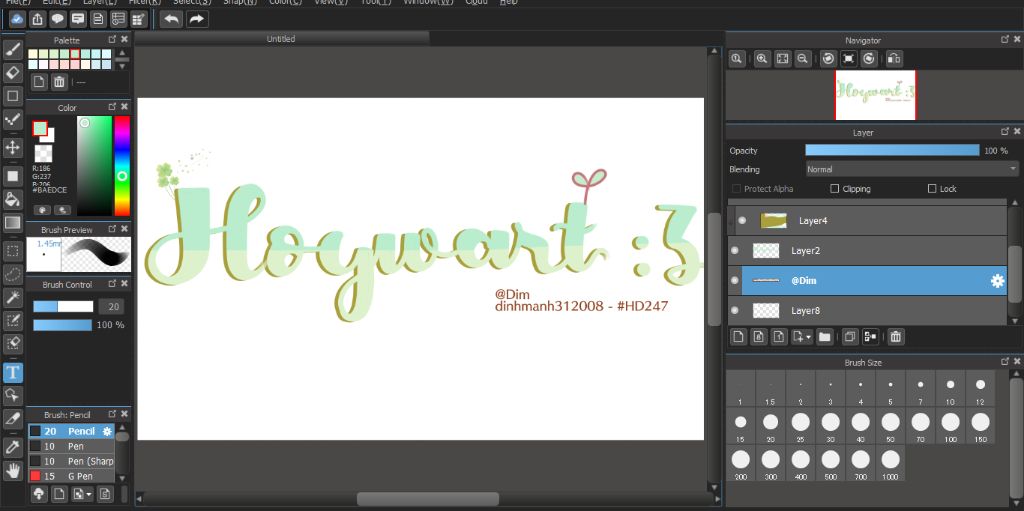Hide Layer2 using its visibility dot

(x=735, y=250)
